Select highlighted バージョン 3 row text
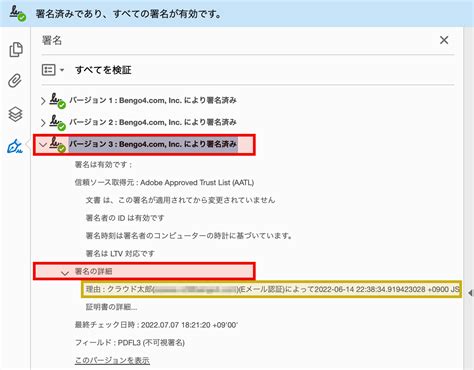The image size is (474, 370). click(x=153, y=144)
